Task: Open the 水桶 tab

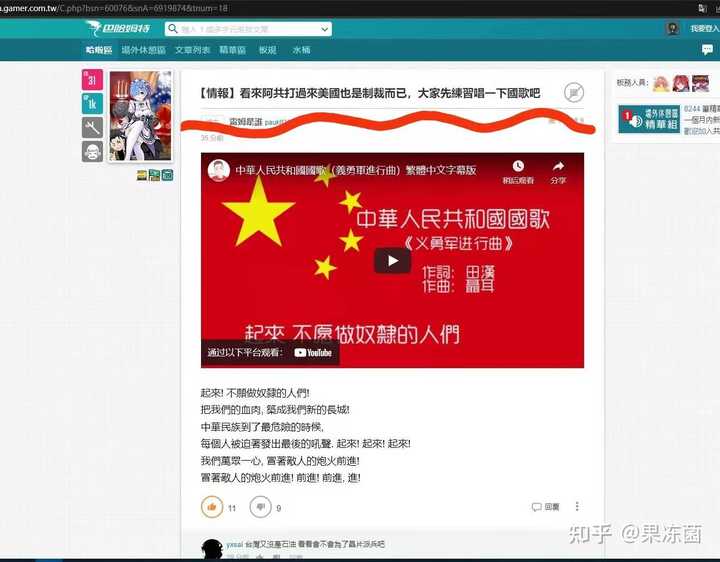Action: [x=301, y=50]
